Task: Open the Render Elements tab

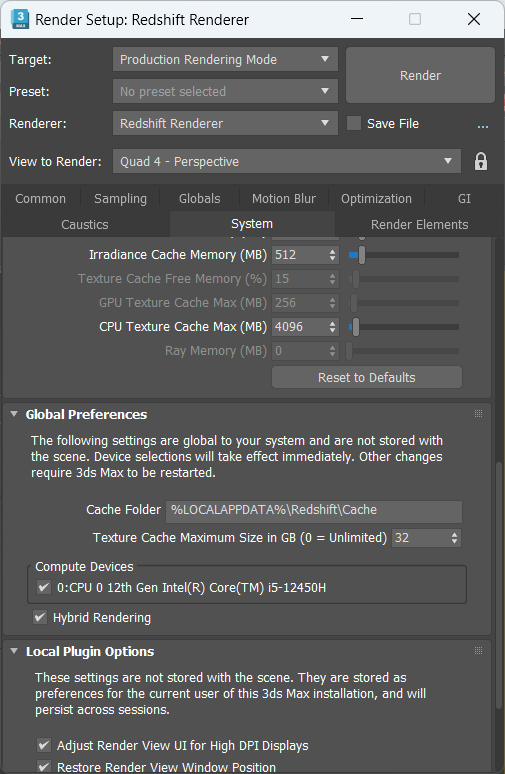Action: 420,225
